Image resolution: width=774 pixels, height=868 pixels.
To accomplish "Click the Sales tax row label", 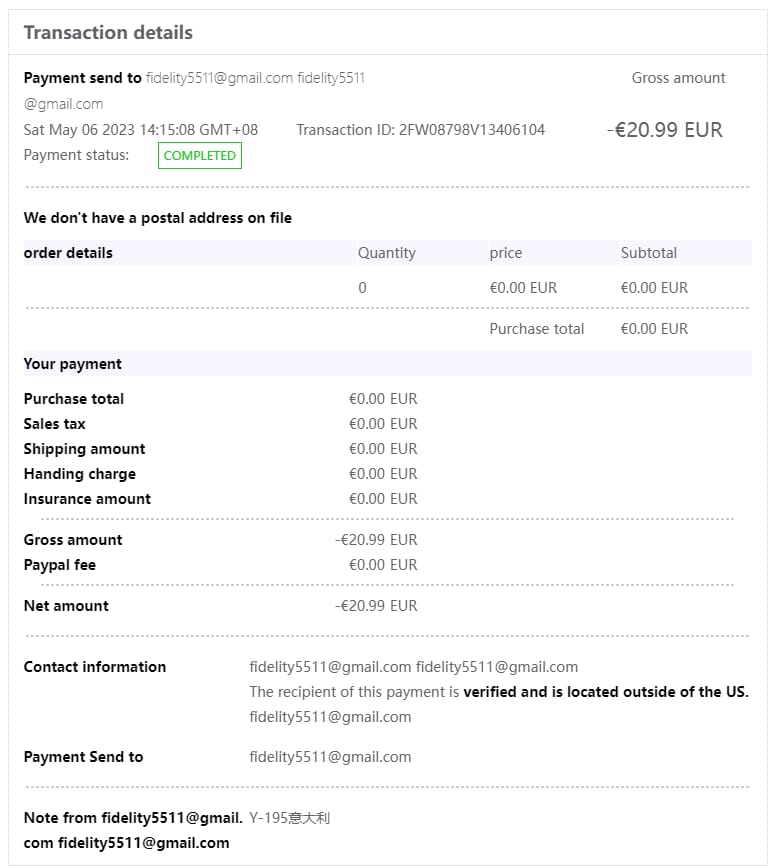I will tap(55, 424).
